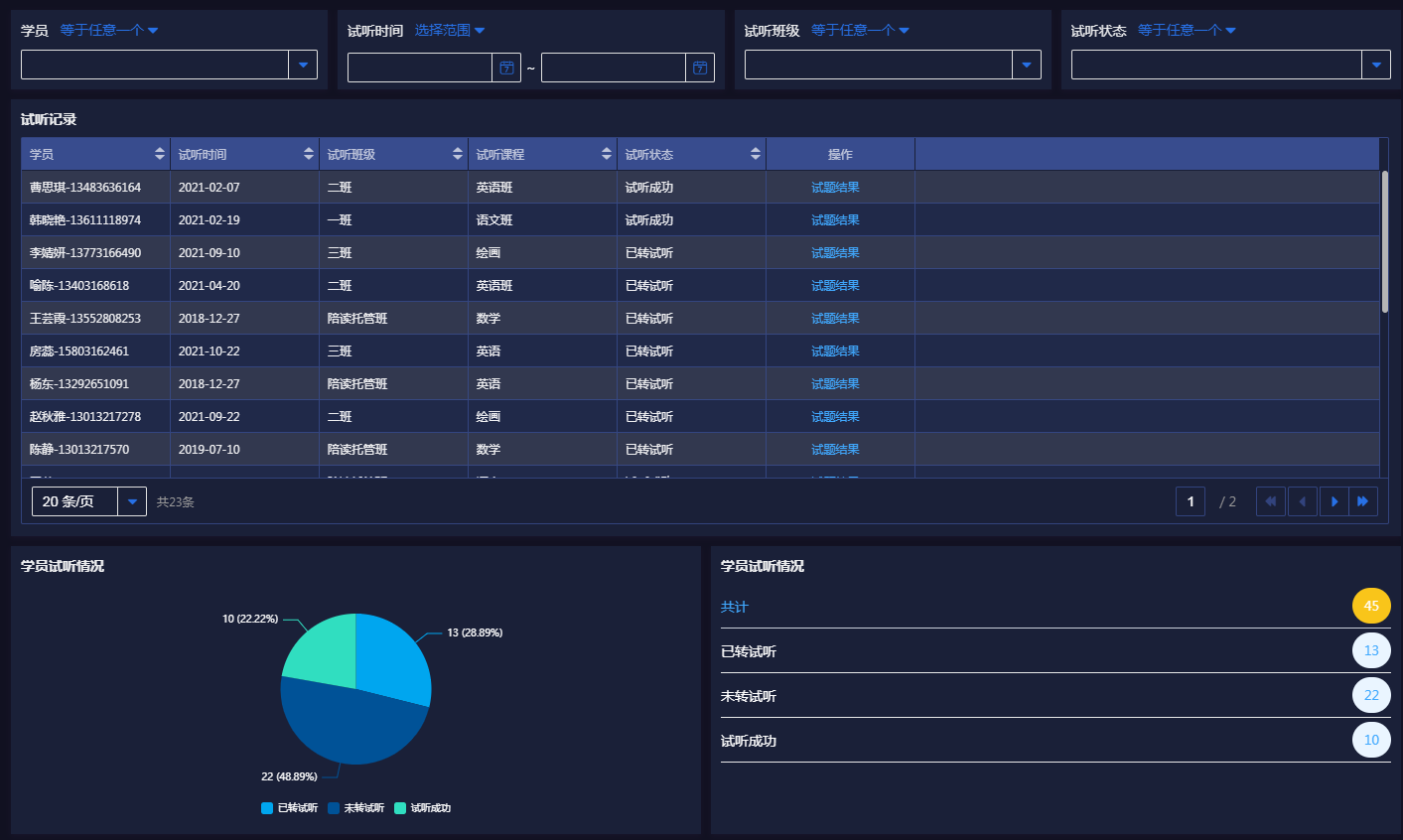Viewport: 1403px width, 840px height.
Task: Sort table by 学员 column sort icon
Action: (x=160, y=154)
